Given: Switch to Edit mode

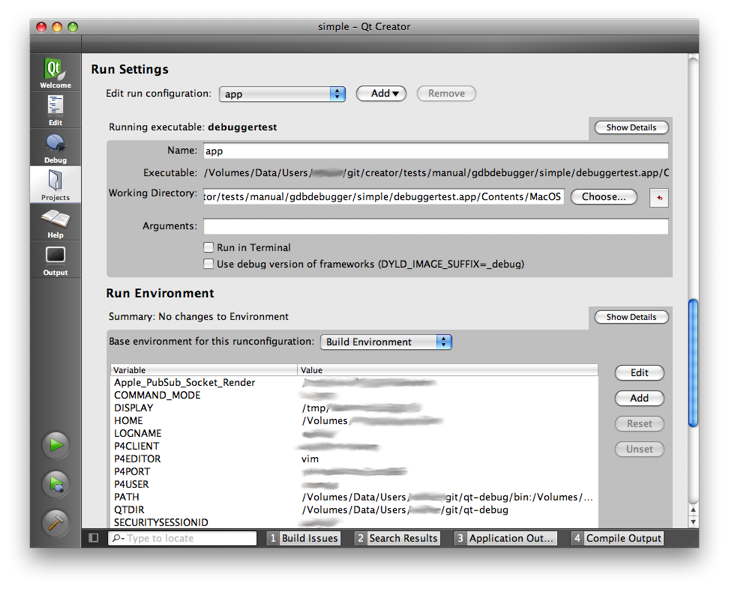Looking at the screenshot, I should pos(55,110).
